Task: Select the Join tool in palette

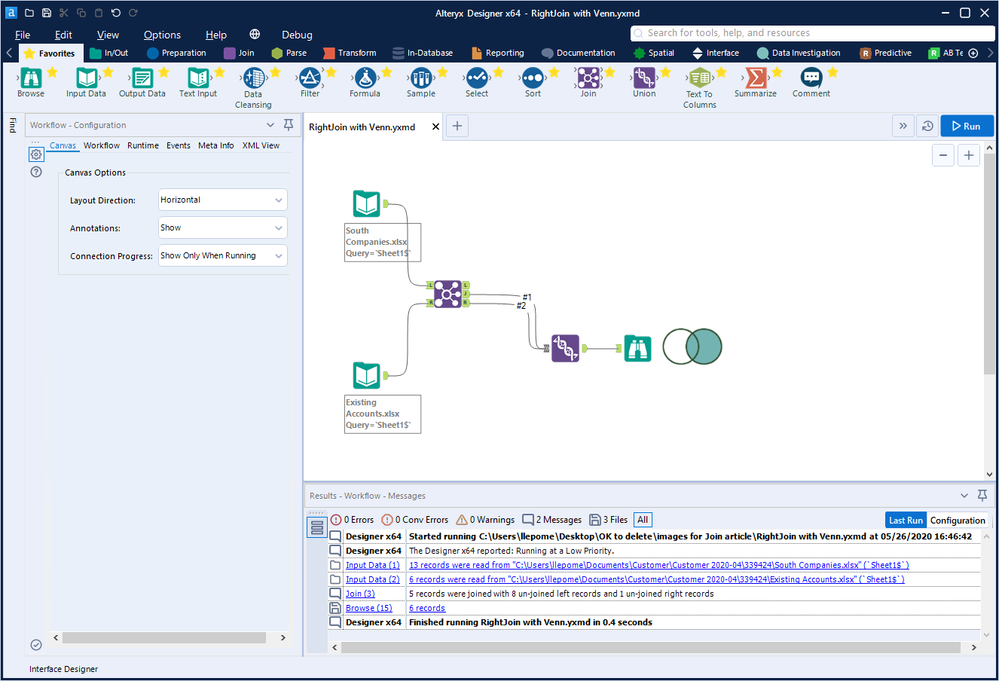Action: coord(588,78)
